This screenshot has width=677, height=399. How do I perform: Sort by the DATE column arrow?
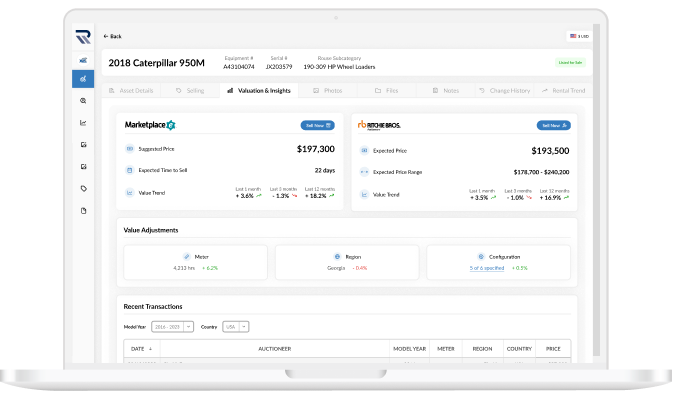151,349
